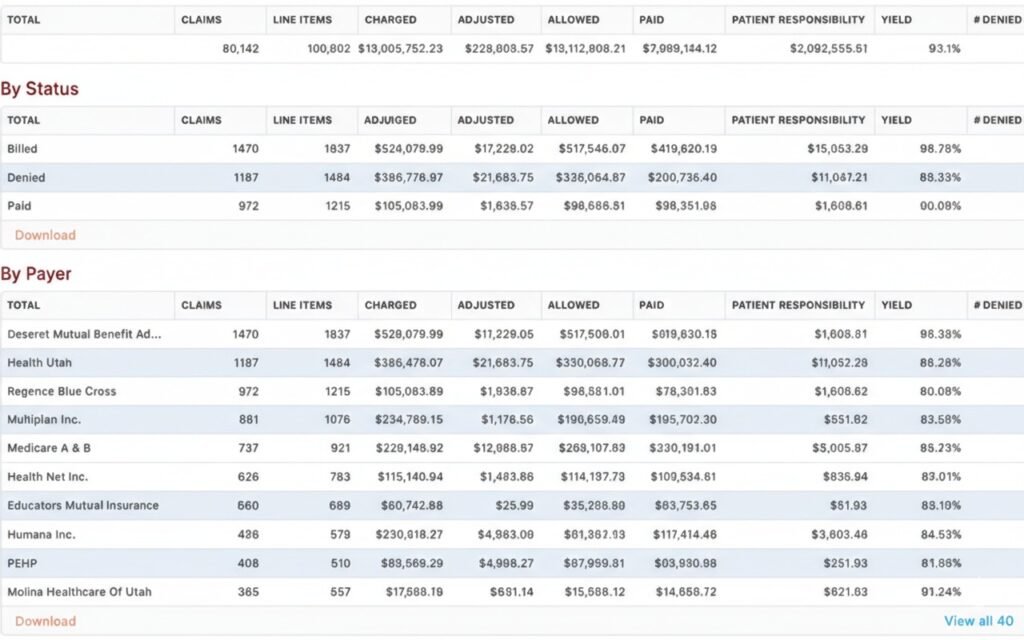The height and width of the screenshot is (640, 1024).
Task: Open the Deseret Mutual Benefit payer row
Action: (x=84, y=334)
